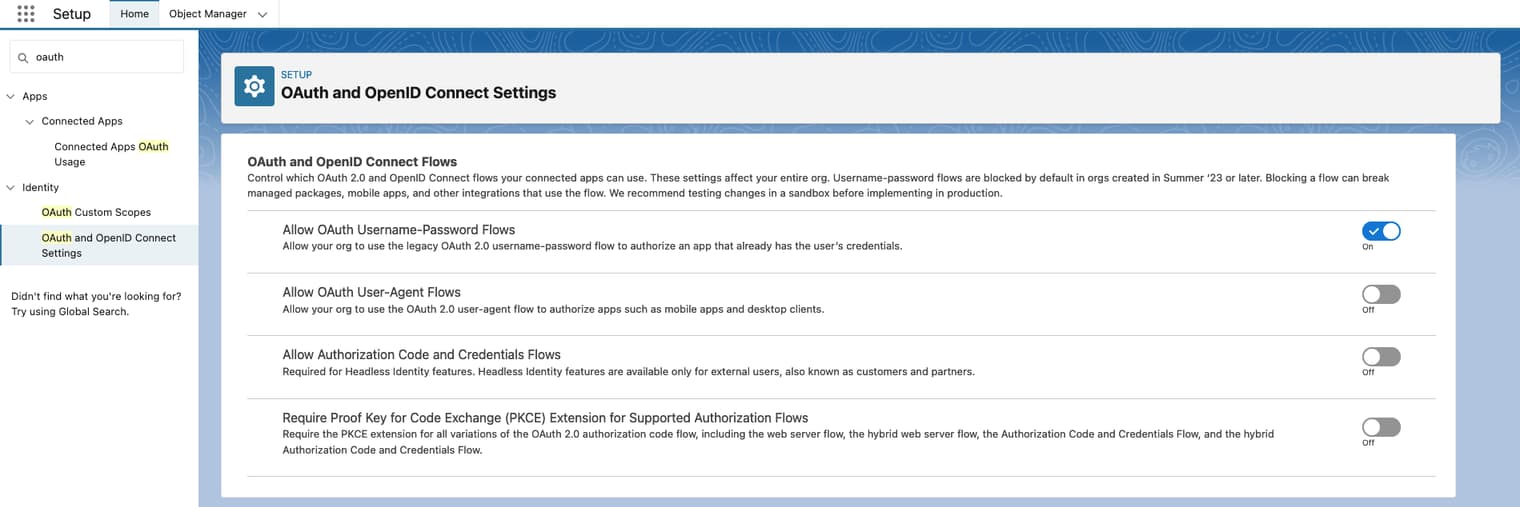The width and height of the screenshot is (1520, 507).
Task: Open the App Launcher dots grid
Action: tap(26, 14)
